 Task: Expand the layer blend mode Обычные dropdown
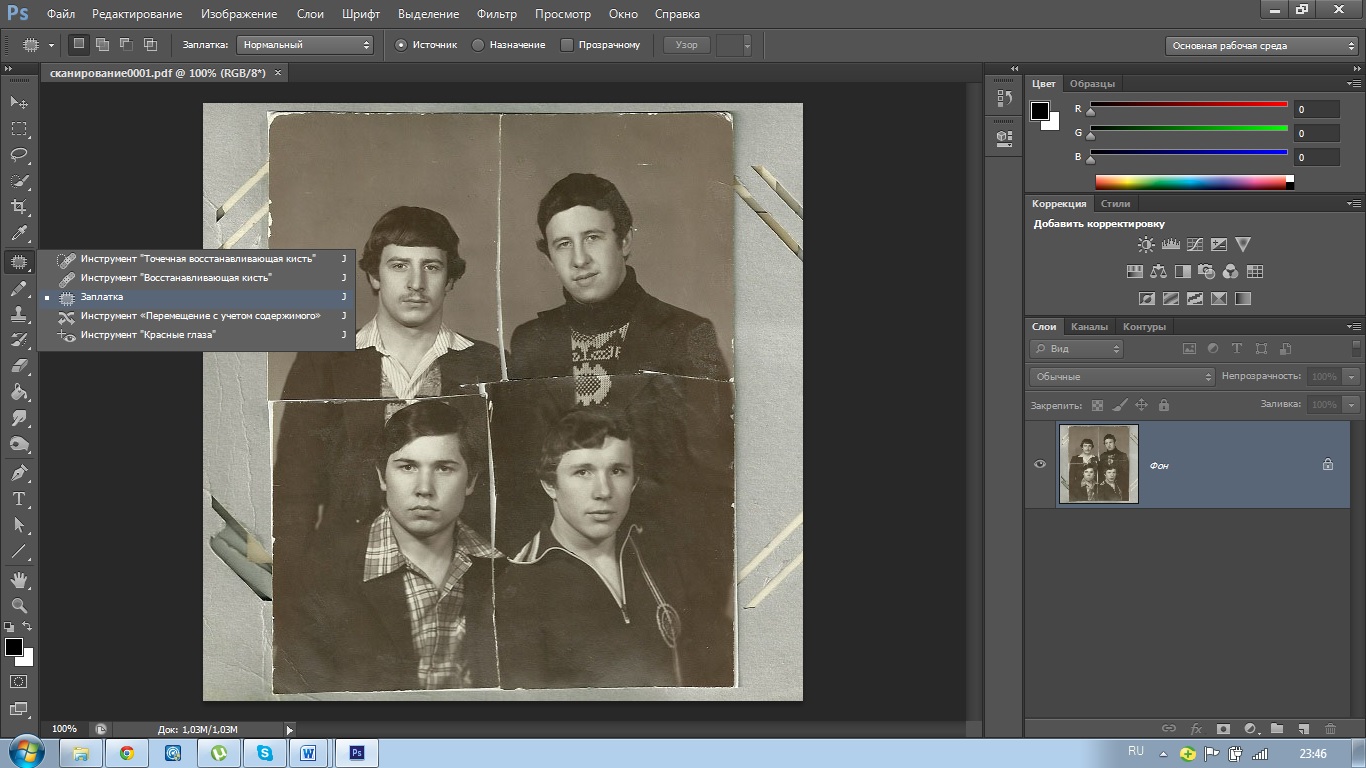1121,377
